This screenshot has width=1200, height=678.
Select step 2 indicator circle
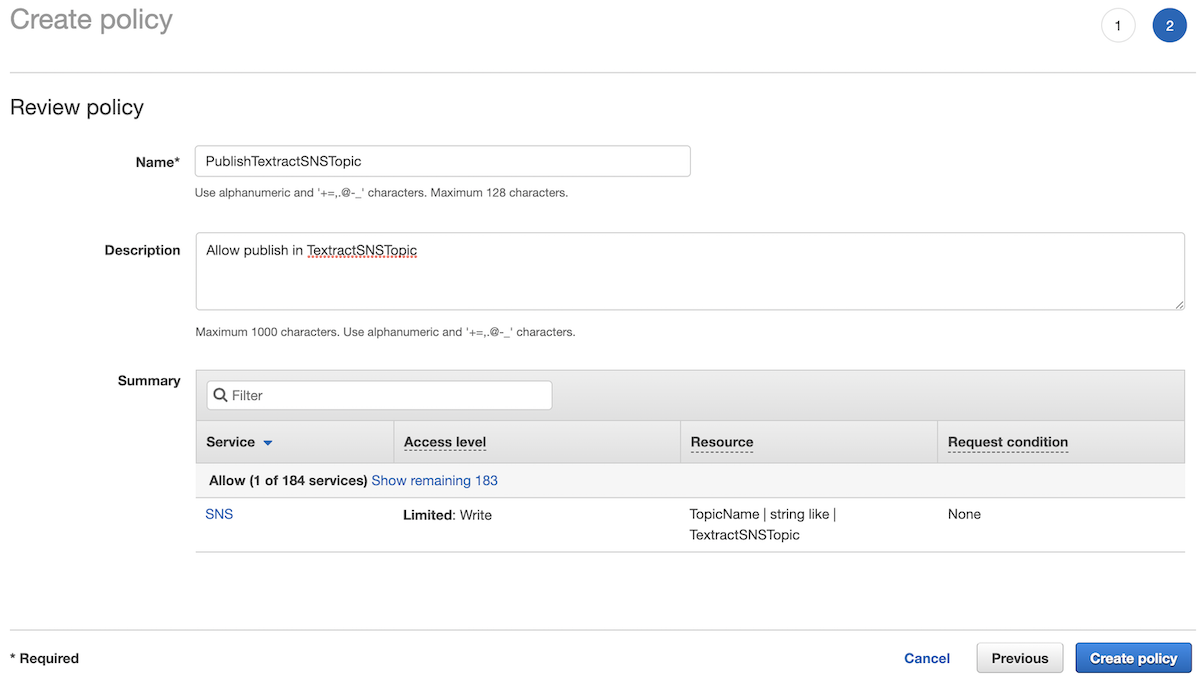(1169, 25)
